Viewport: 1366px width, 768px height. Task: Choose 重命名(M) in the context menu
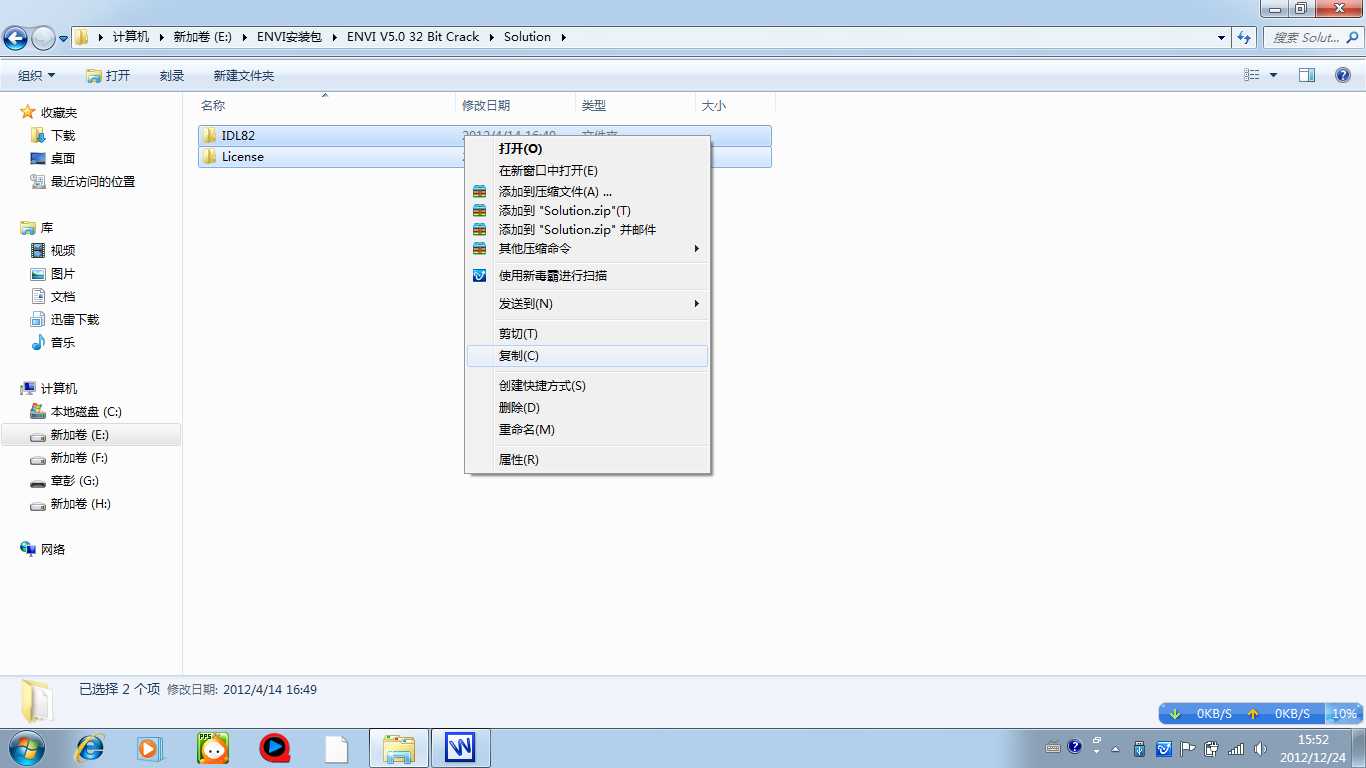(x=588, y=430)
